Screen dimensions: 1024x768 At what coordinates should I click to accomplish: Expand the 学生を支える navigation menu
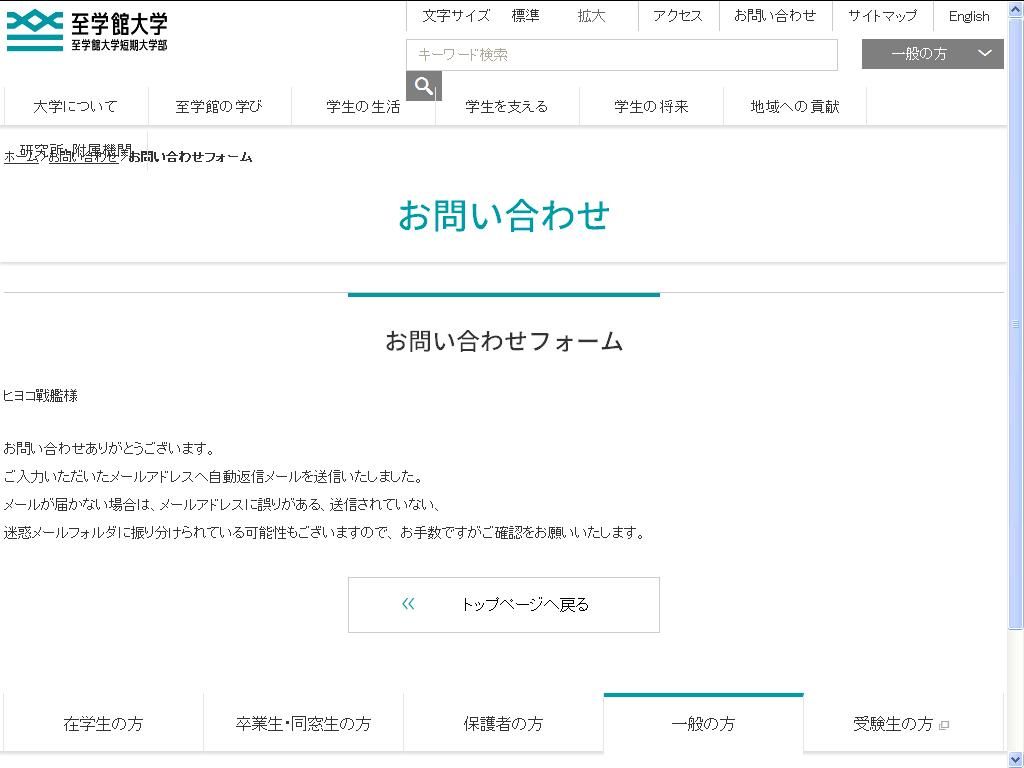(507, 106)
